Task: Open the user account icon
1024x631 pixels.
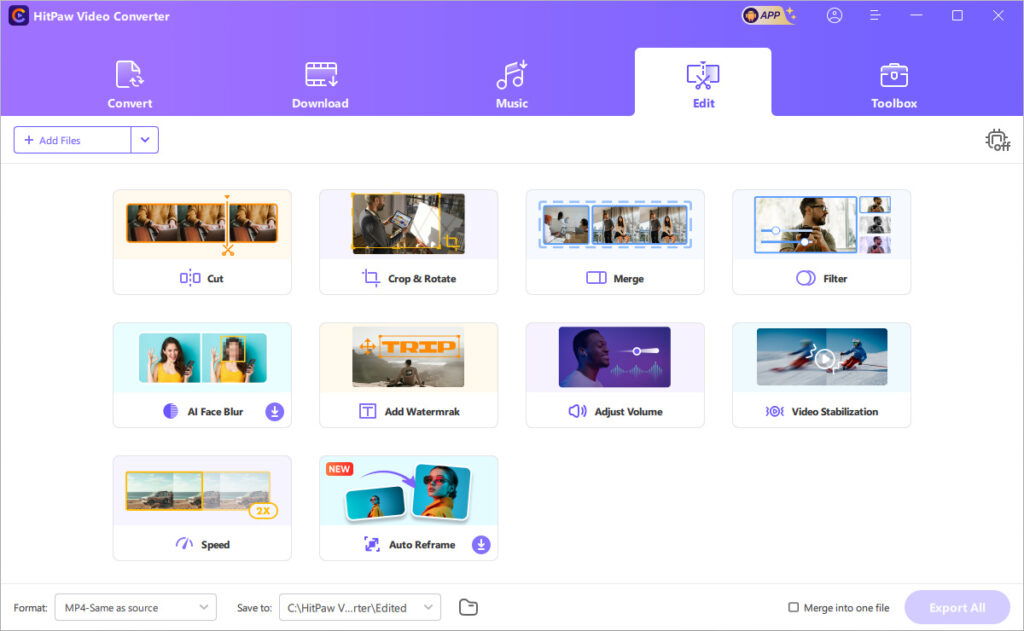Action: [x=834, y=15]
